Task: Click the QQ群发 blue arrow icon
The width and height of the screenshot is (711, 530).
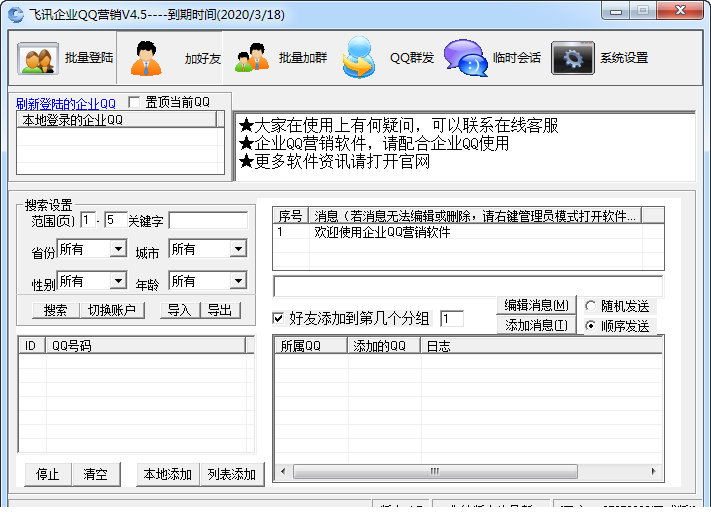Action: (359, 58)
